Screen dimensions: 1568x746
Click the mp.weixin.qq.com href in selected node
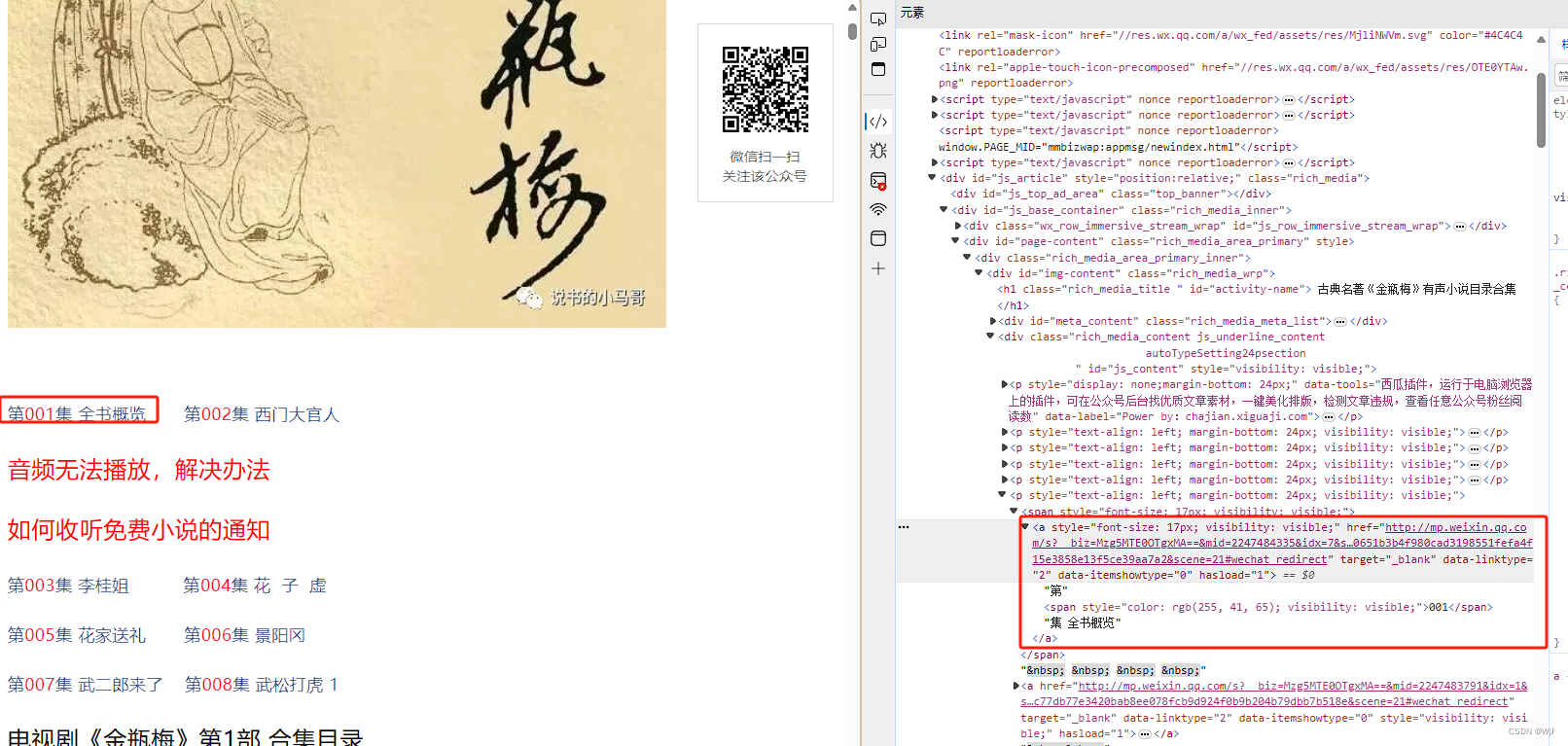1282,544
